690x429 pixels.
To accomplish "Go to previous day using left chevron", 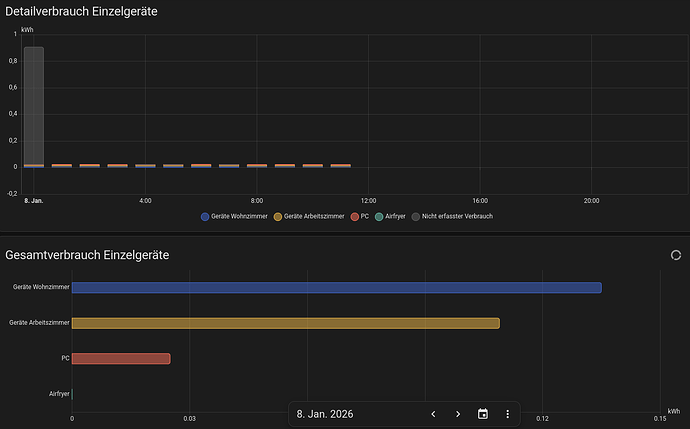I will 433,414.
